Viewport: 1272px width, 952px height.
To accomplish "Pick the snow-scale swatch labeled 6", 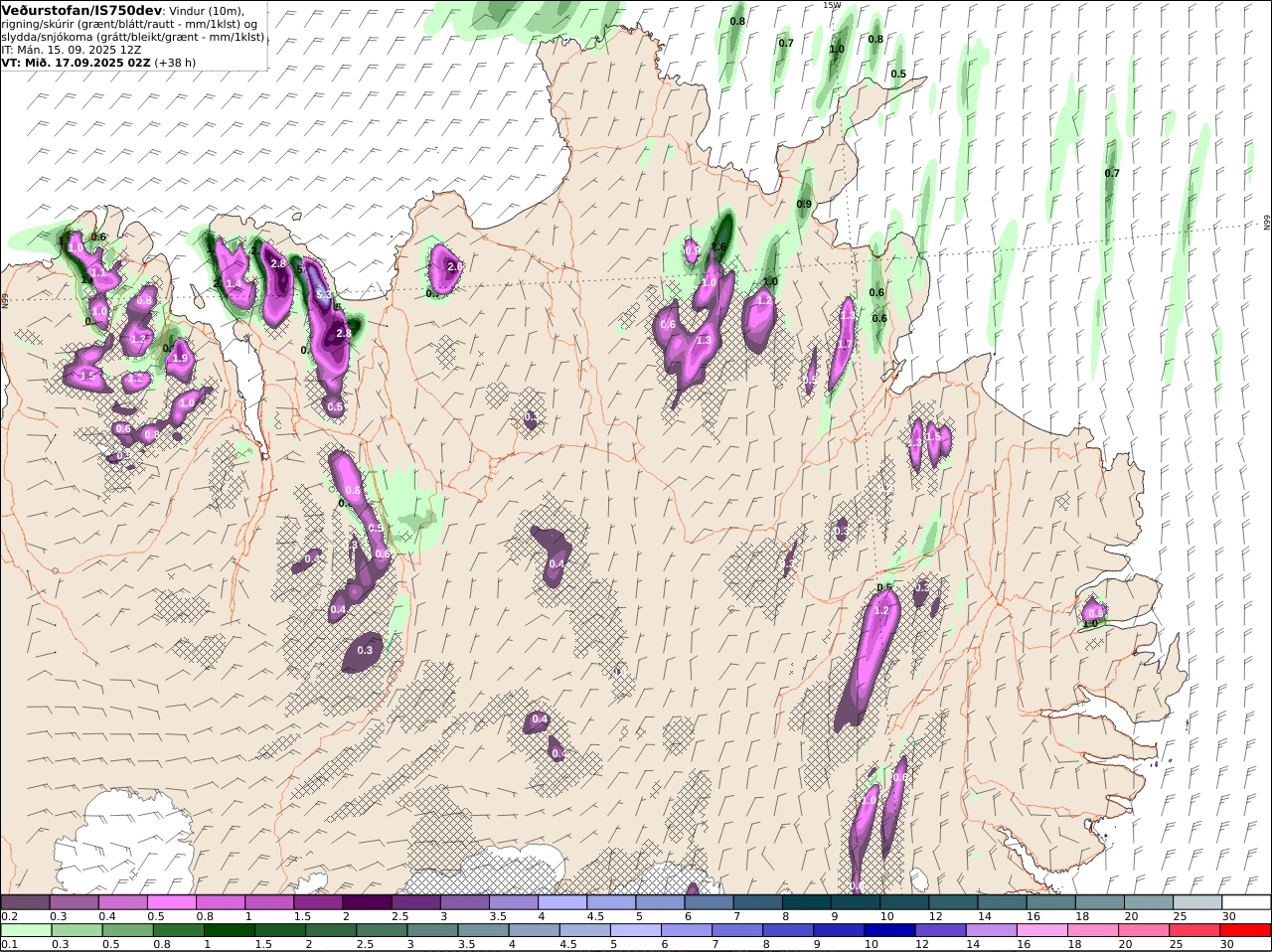I will click(709, 902).
